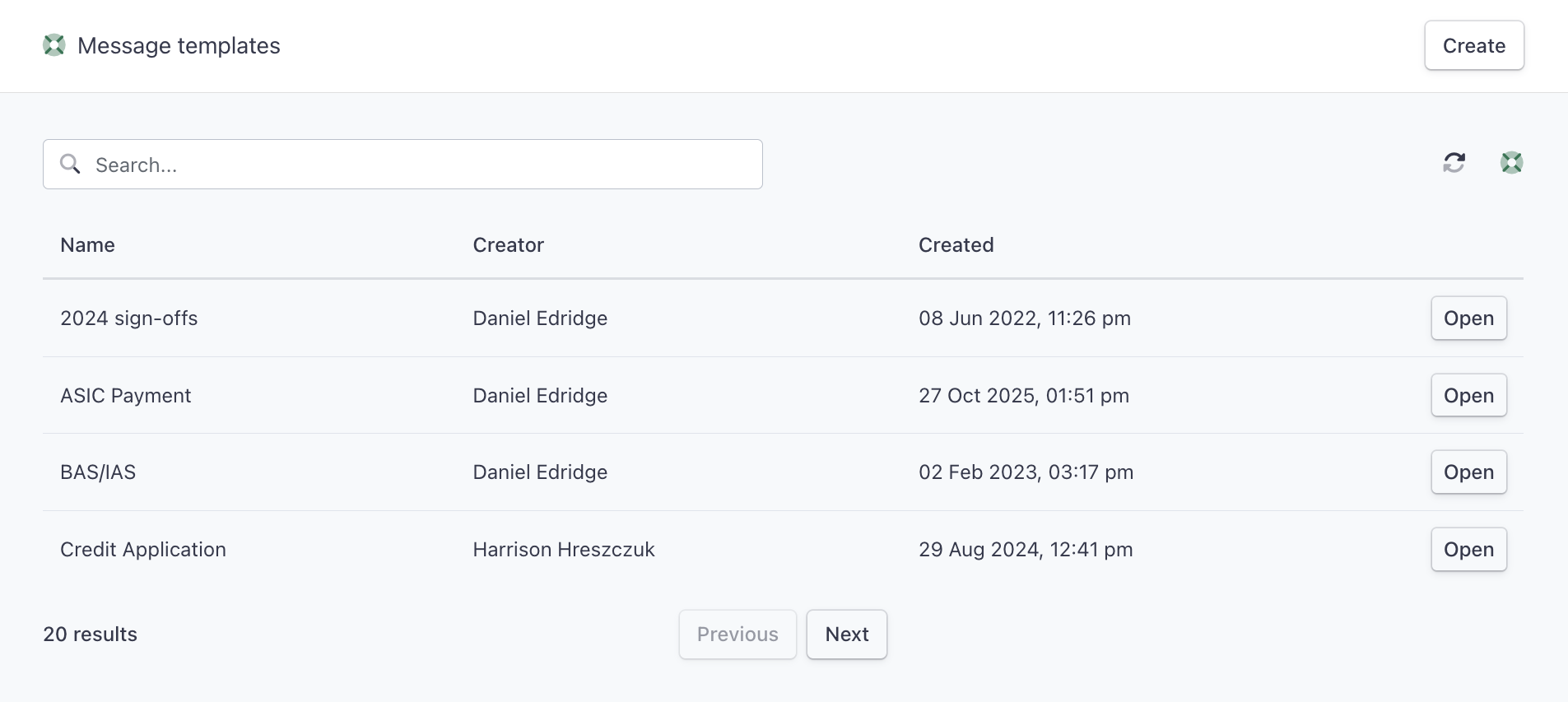Click the 'Message templates' page title
The height and width of the screenshot is (702, 1568).
[179, 46]
